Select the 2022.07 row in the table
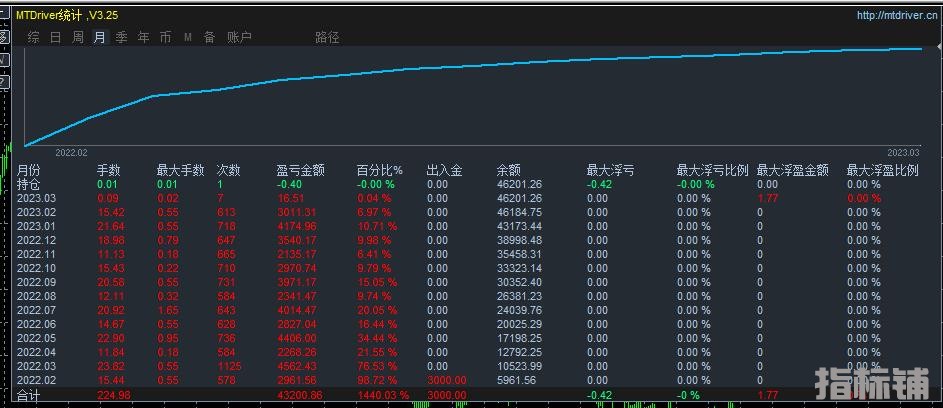This screenshot has width=943, height=408. pyautogui.click(x=35, y=310)
